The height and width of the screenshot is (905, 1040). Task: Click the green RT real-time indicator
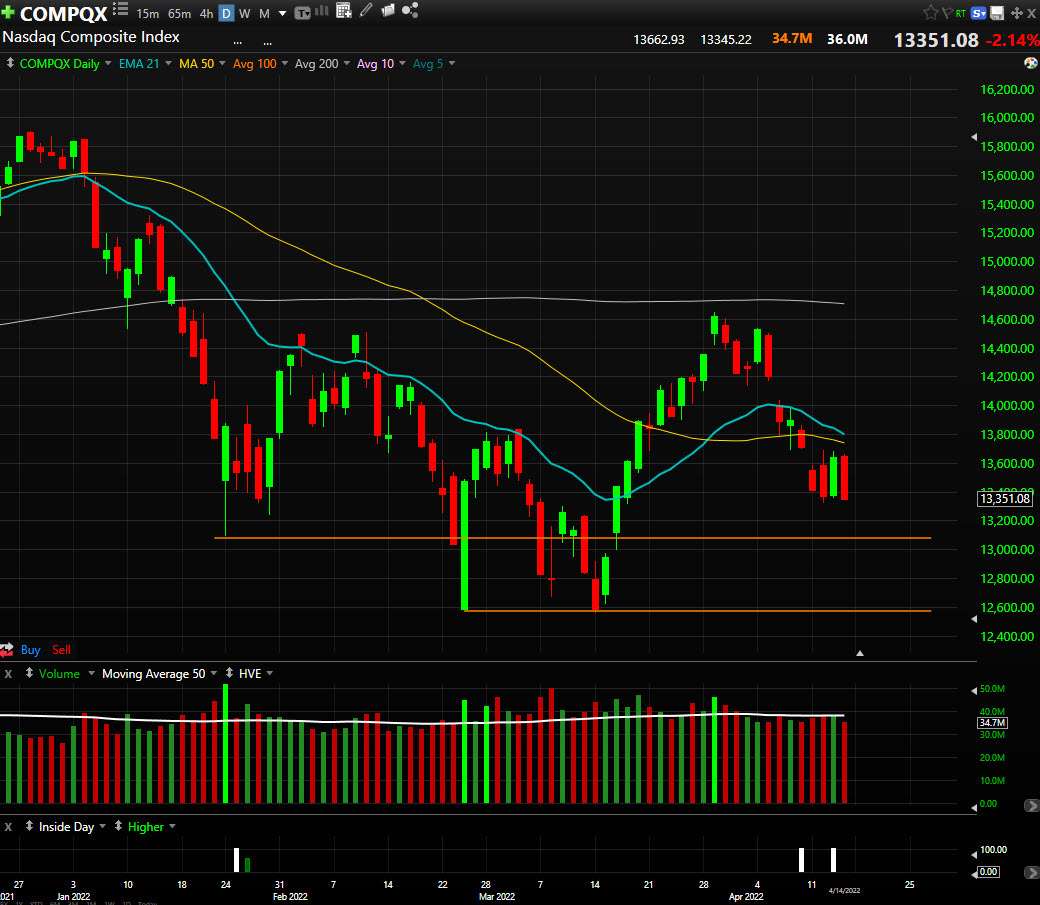coord(960,13)
